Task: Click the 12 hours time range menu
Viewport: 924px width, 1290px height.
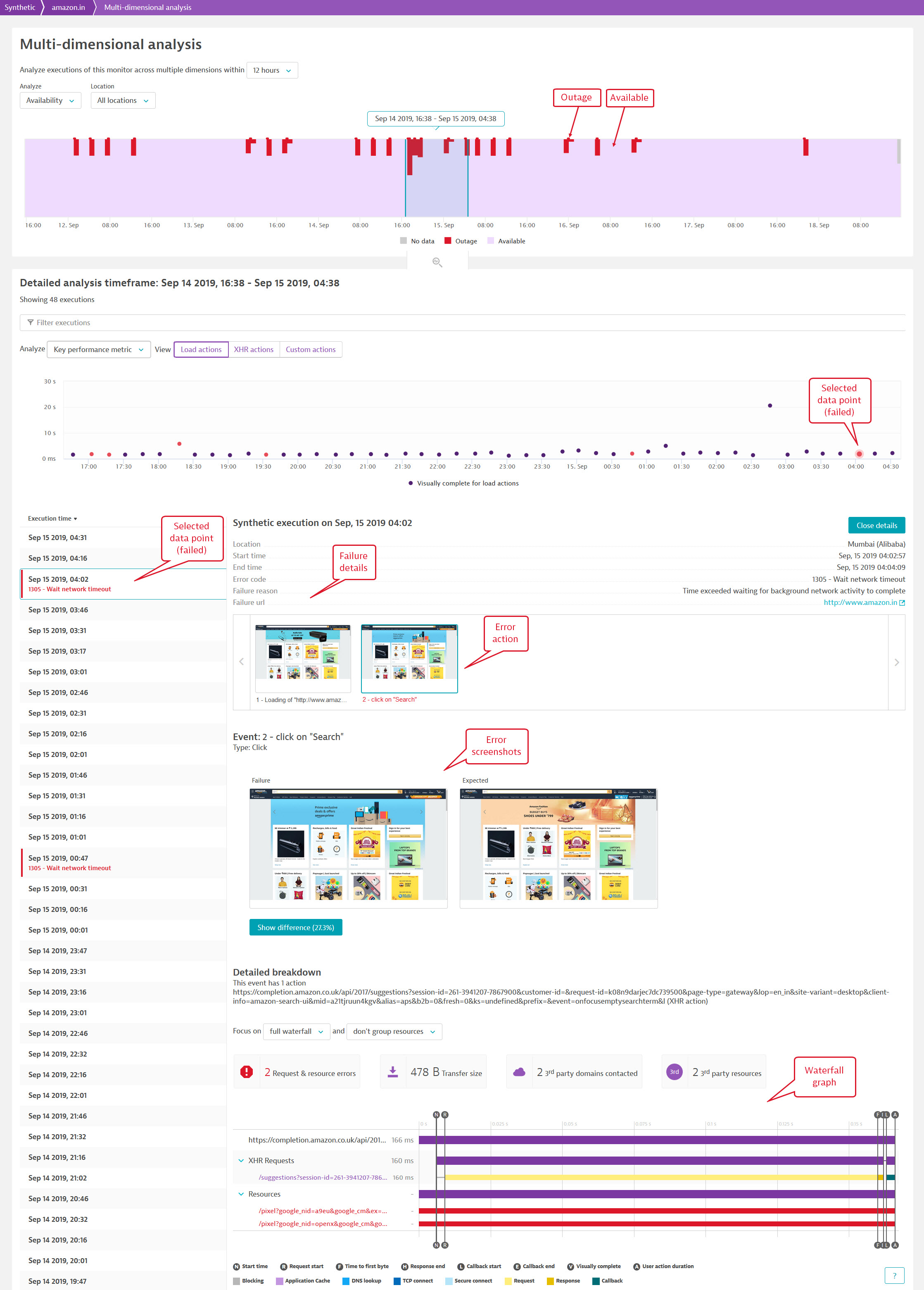Action: pyautogui.click(x=271, y=70)
